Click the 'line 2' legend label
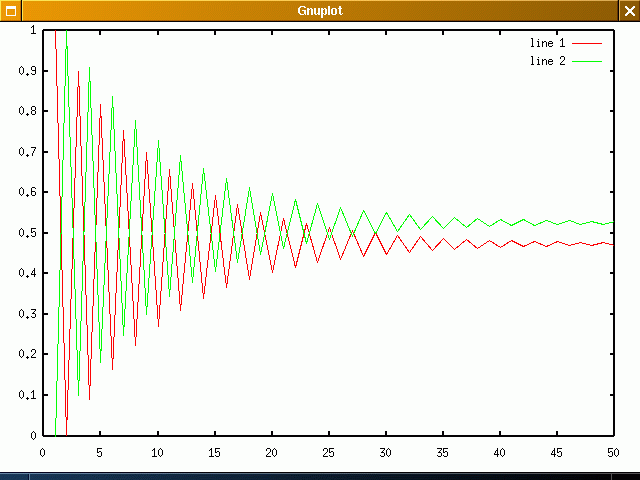Screen dimensions: 640x480 click(x=547, y=61)
